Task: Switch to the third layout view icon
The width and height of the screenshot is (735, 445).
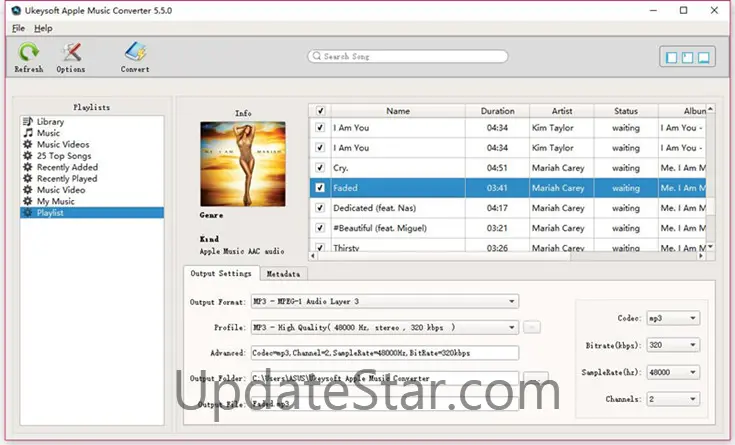Action: click(x=703, y=57)
